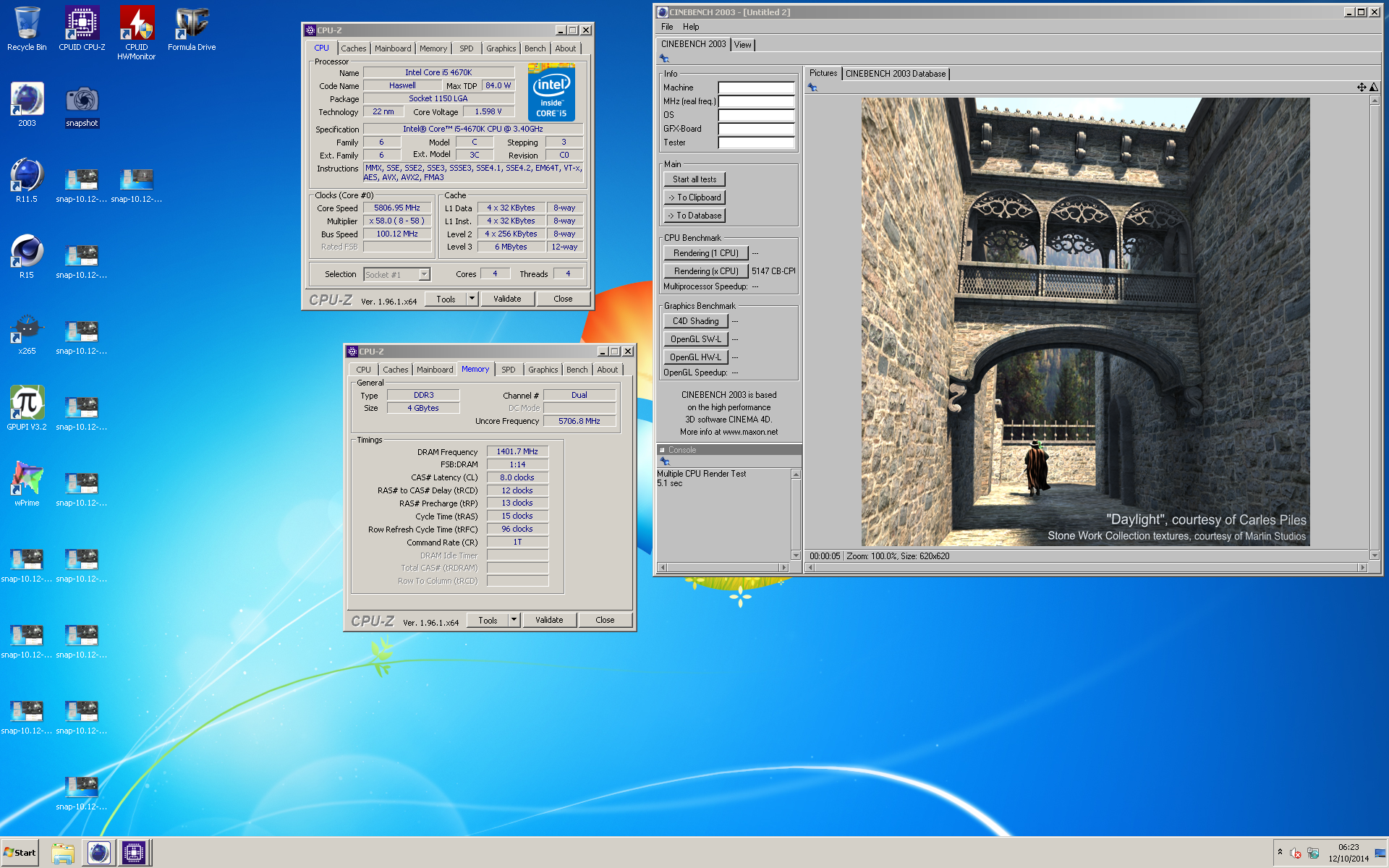Click the network tray icon

(1312, 853)
